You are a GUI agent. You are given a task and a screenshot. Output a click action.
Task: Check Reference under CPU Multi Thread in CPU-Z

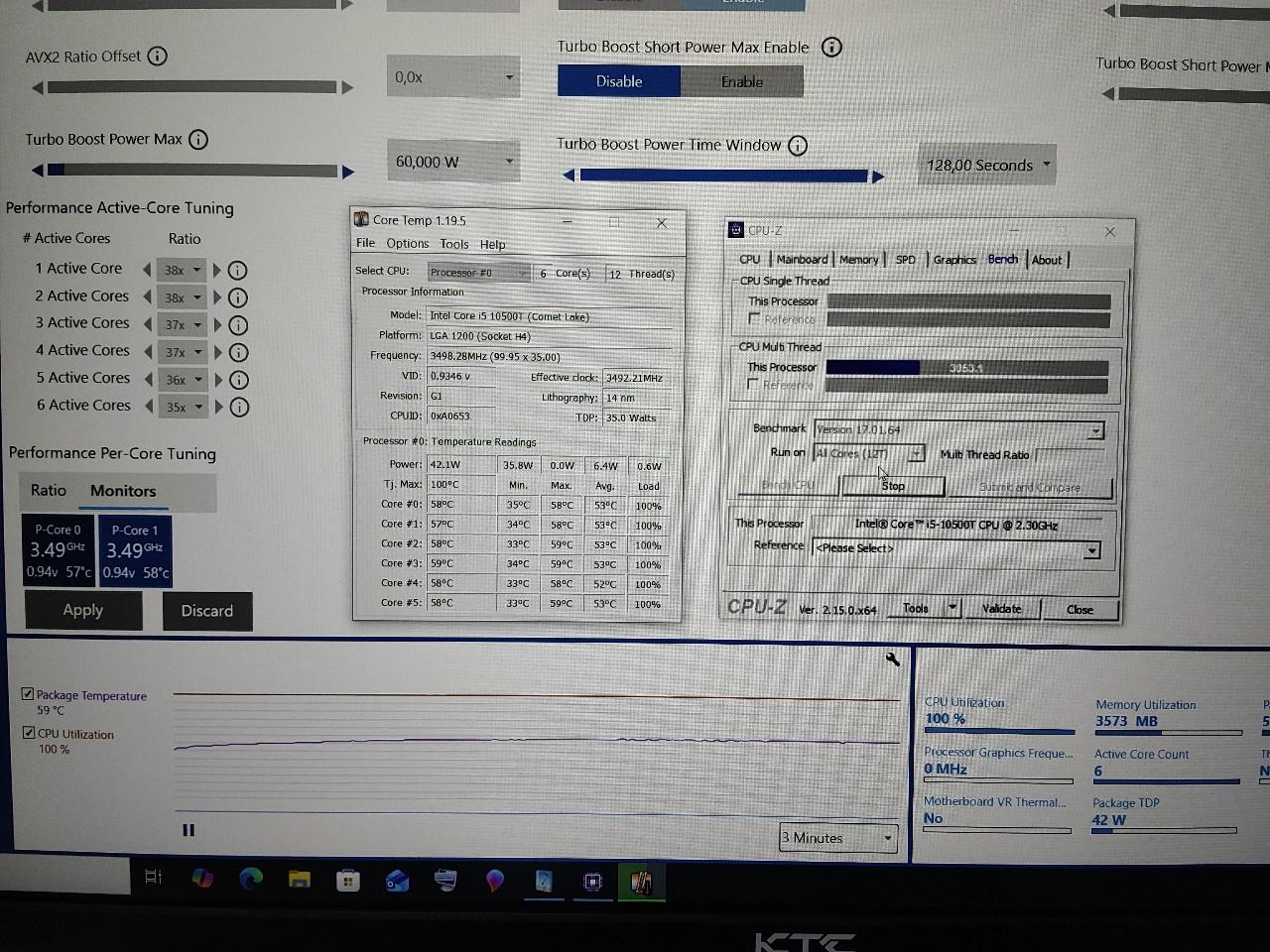coord(753,384)
